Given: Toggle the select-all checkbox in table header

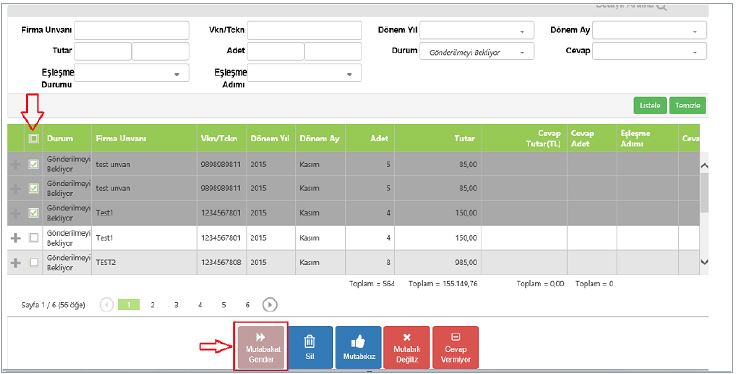Looking at the screenshot, I should point(33,138).
